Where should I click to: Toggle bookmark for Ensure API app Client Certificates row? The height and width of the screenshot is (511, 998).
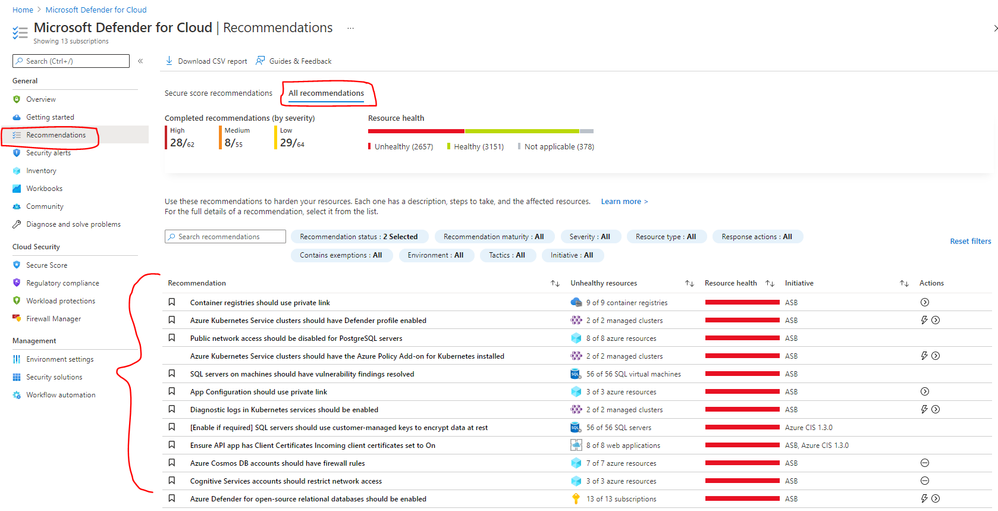[x=171, y=445]
